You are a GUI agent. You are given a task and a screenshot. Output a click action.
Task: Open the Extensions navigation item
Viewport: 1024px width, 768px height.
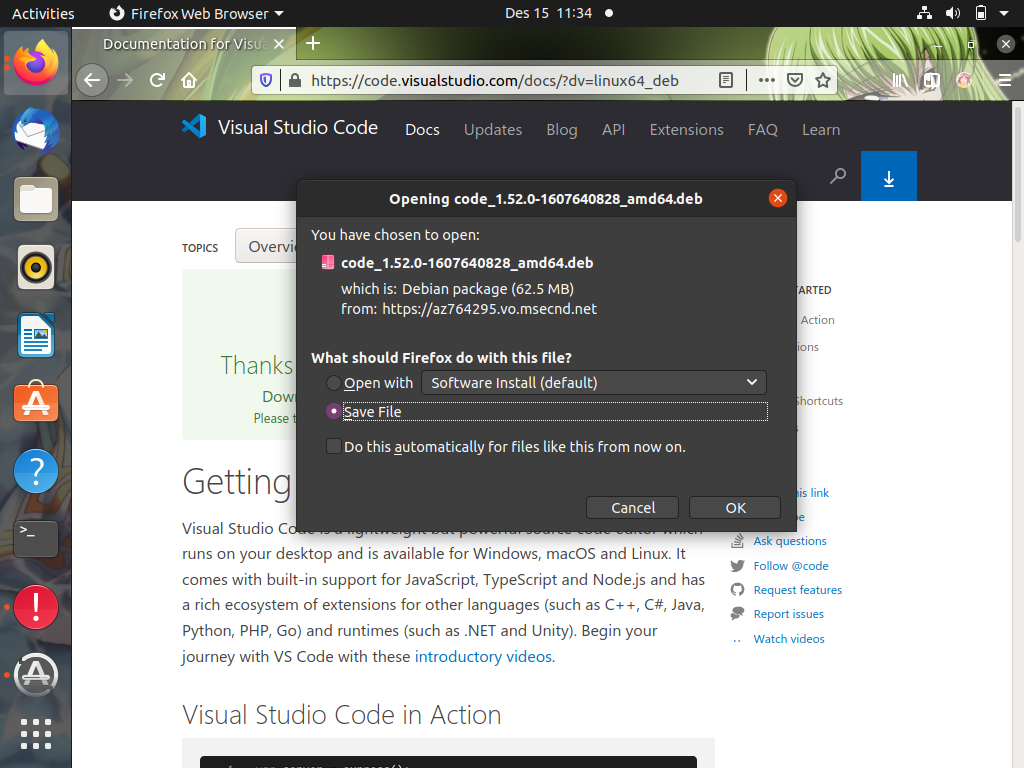point(686,129)
